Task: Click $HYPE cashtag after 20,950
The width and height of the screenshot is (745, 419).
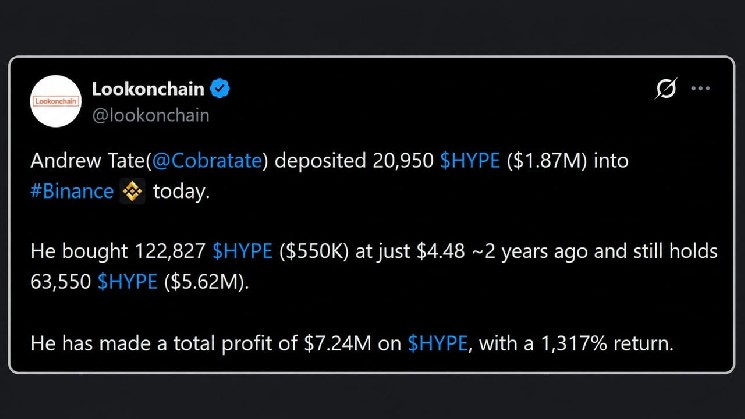Action: (469, 161)
